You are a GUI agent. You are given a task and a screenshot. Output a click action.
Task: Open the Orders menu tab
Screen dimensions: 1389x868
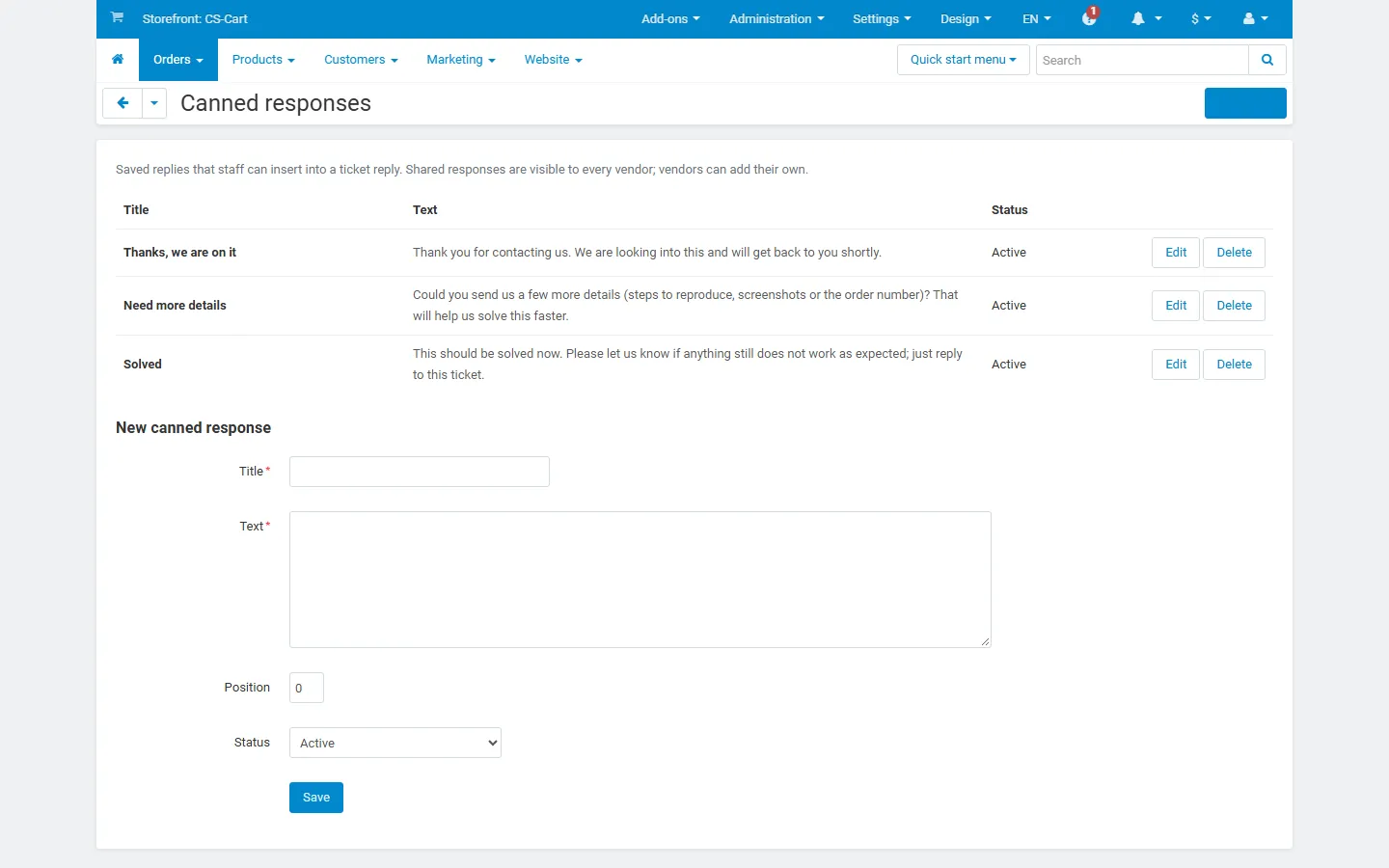click(x=178, y=60)
